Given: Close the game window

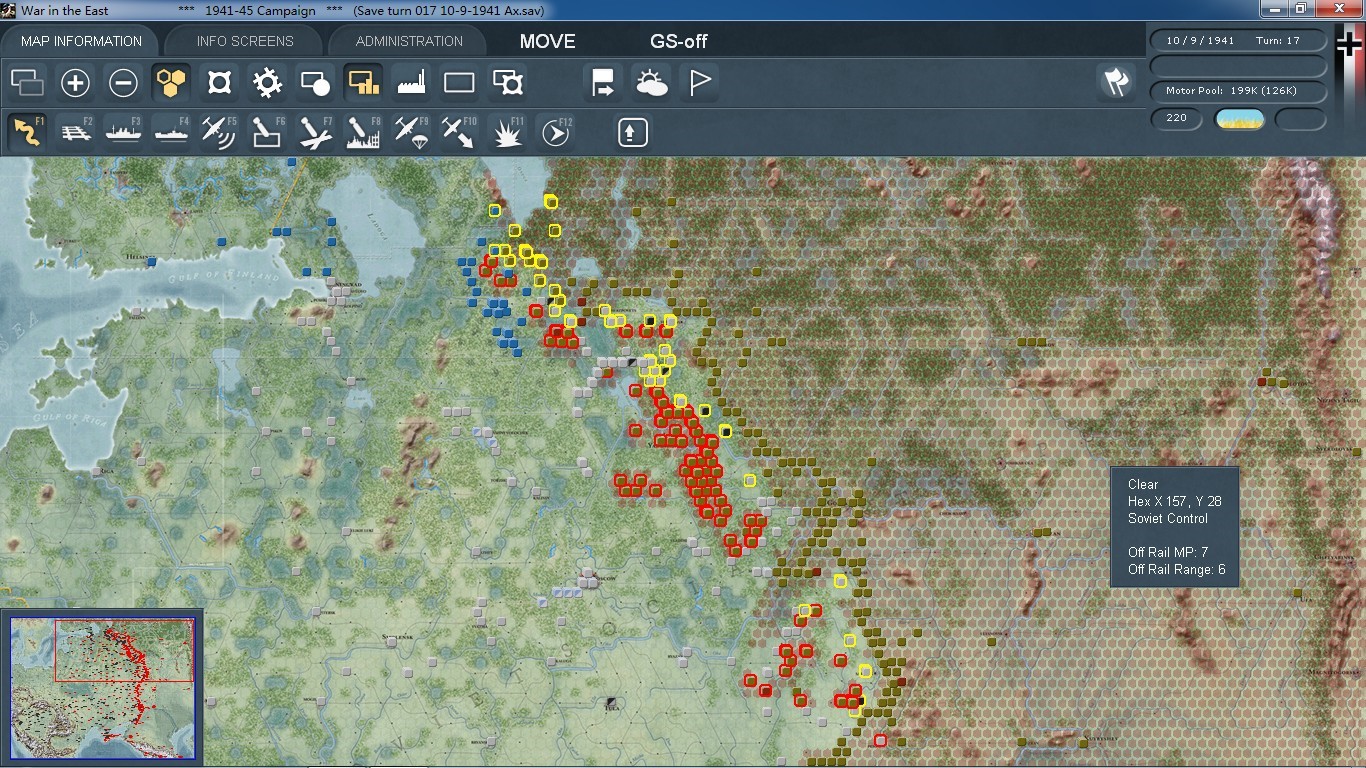Looking at the screenshot, I should pyautogui.click(x=1338, y=9).
